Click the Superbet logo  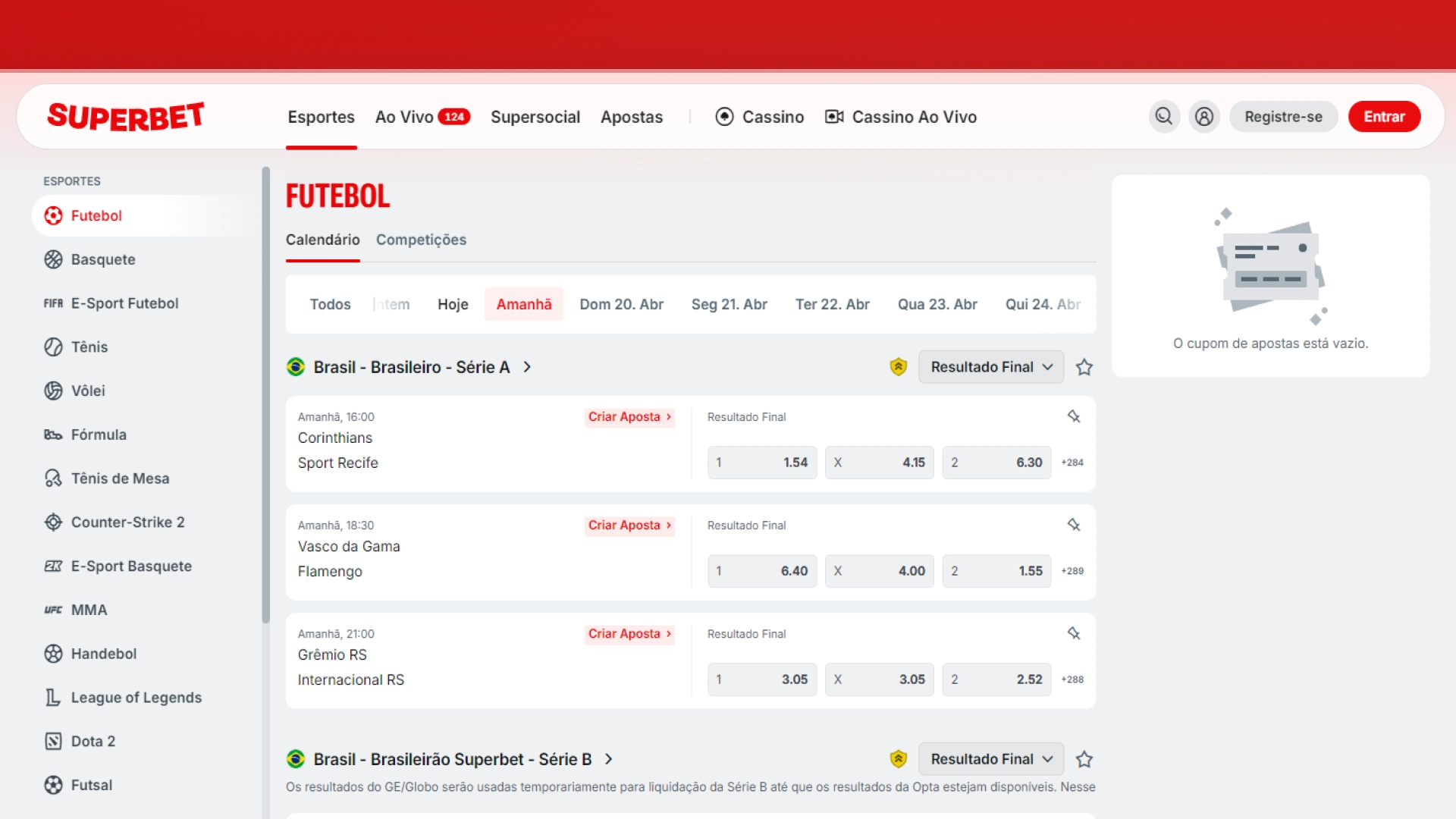(126, 117)
